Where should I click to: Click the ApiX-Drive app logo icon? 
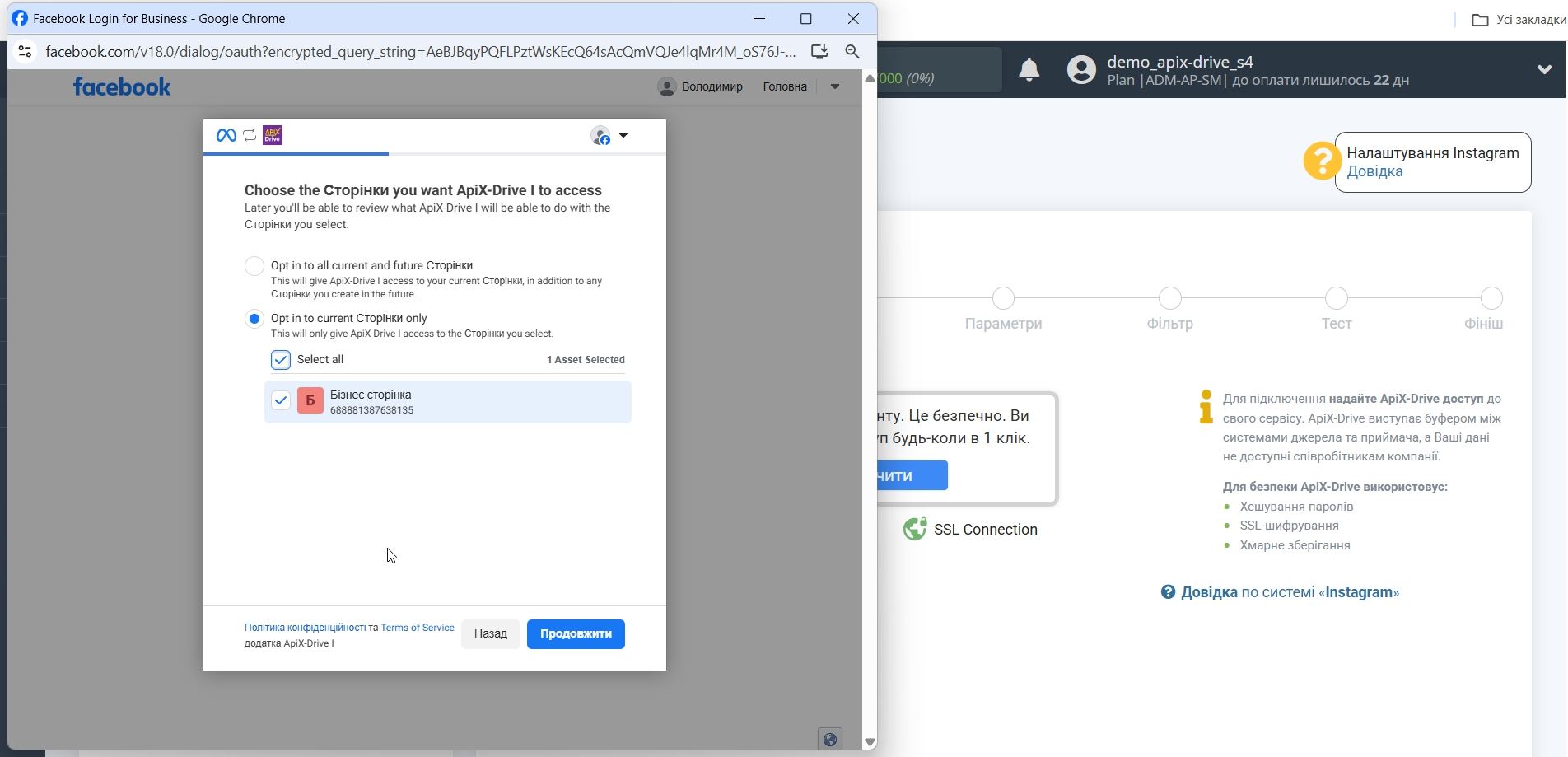point(273,135)
